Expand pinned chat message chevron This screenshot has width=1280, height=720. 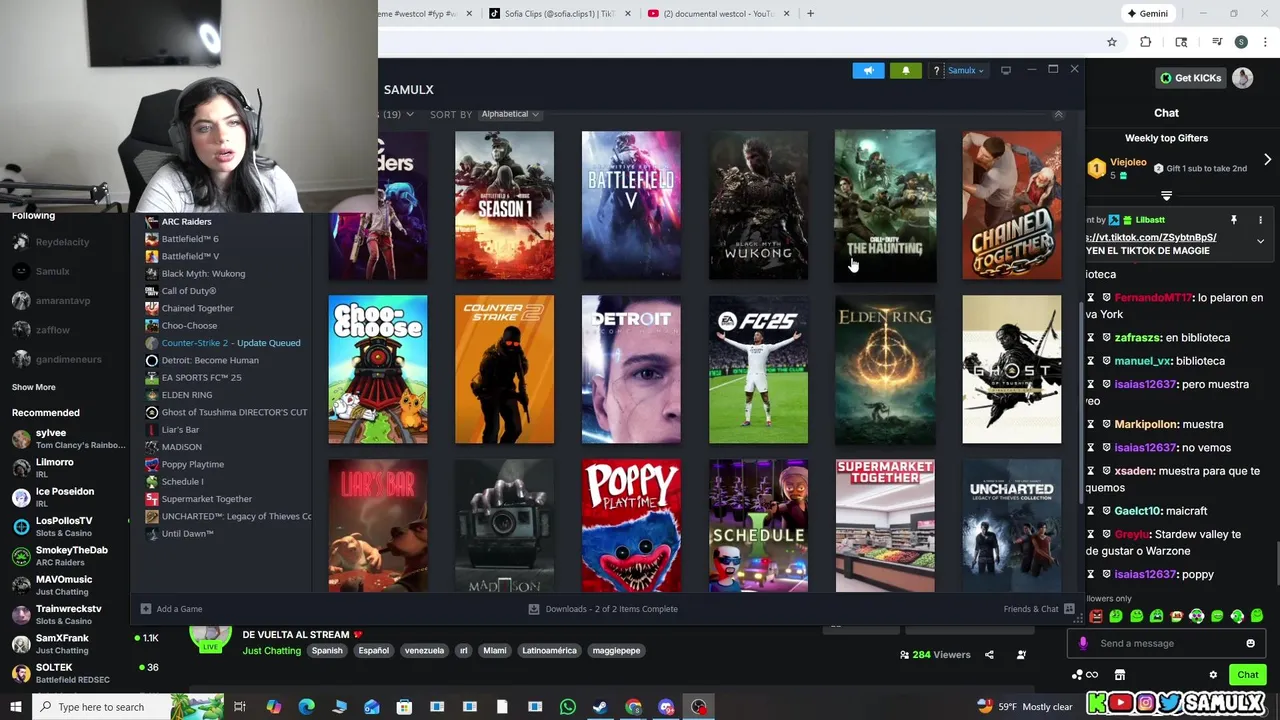[1260, 241]
